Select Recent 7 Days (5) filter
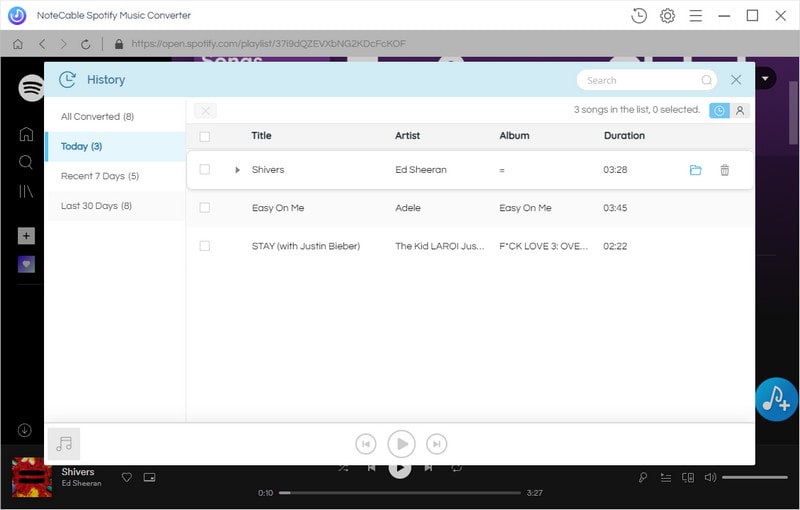The image size is (800, 510). (115, 176)
